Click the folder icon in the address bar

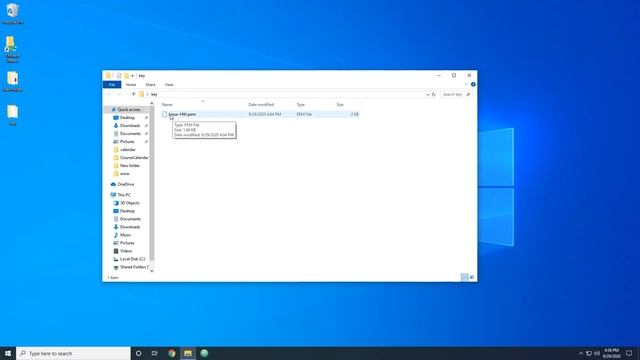tap(142, 94)
